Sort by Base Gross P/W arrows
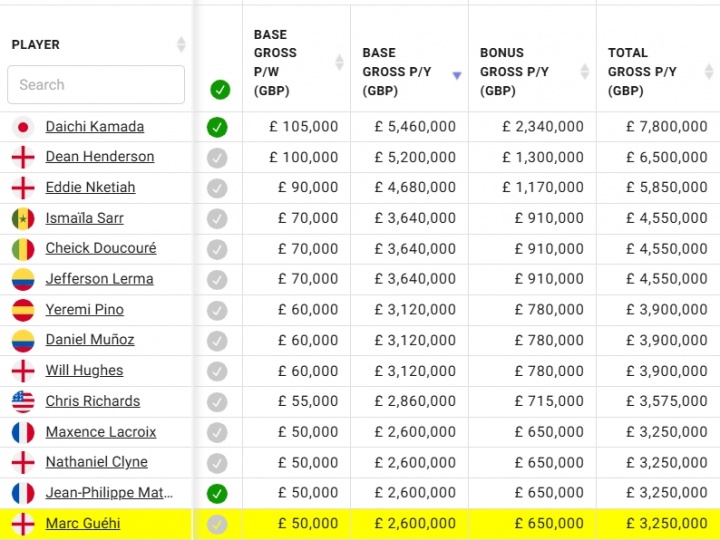The image size is (720, 540). pos(339,62)
